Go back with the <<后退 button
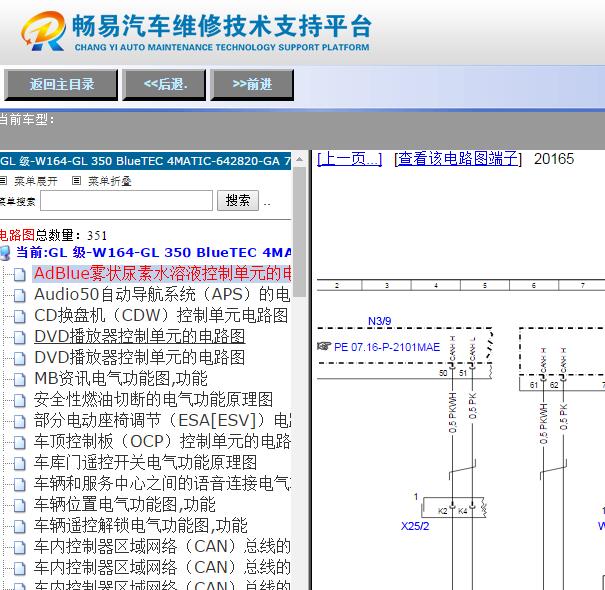Image resolution: width=605 pixels, height=590 pixels. (165, 85)
